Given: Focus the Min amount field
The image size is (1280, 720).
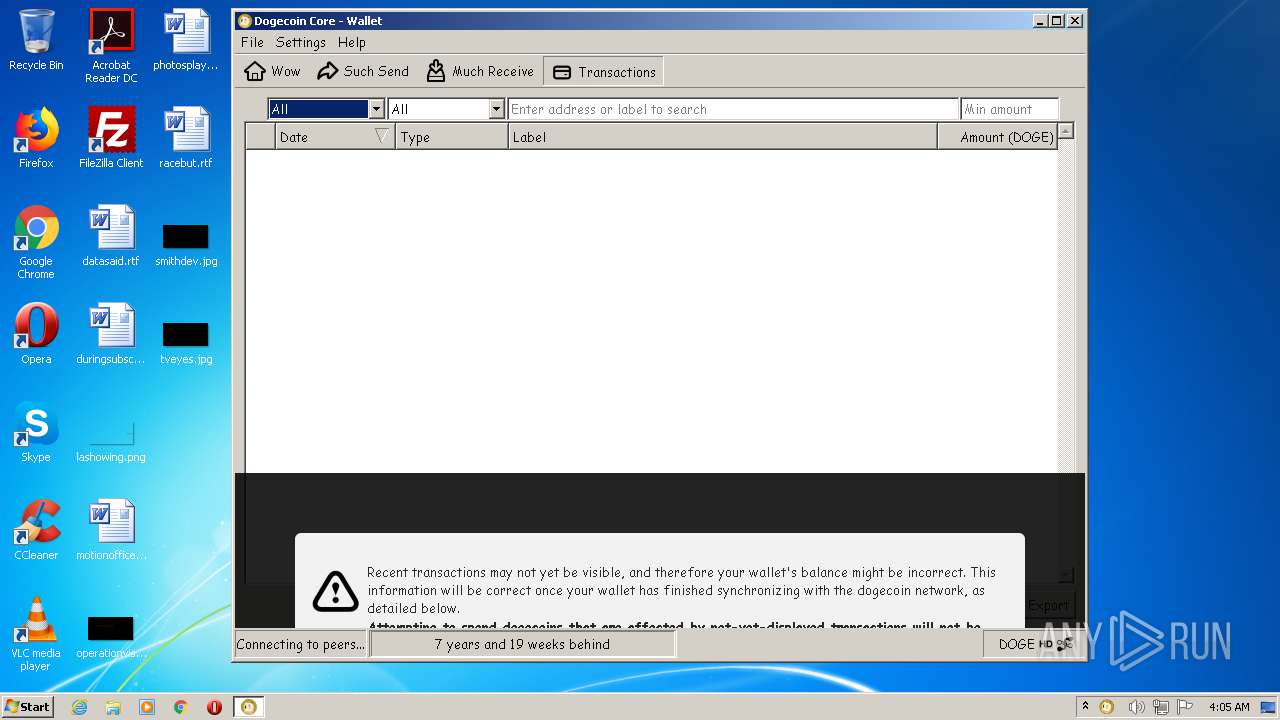Looking at the screenshot, I should [1009, 109].
